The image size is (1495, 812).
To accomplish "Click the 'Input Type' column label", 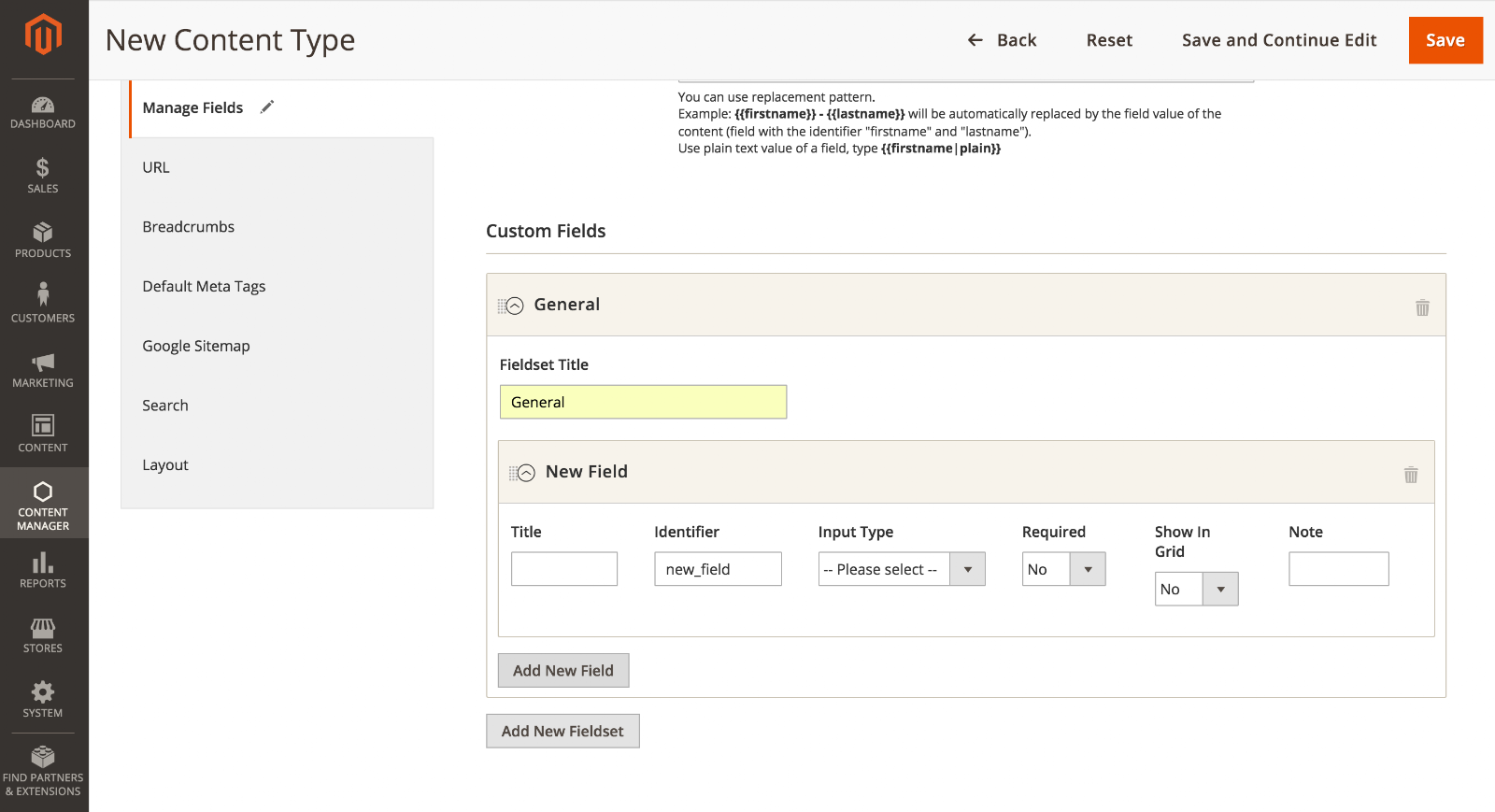I will (856, 532).
